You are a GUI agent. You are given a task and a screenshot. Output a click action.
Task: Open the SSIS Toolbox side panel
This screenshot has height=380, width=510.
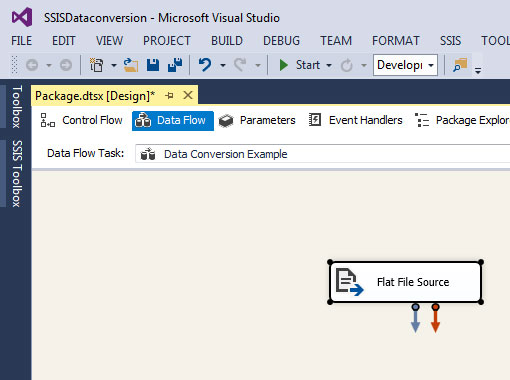click(x=17, y=173)
